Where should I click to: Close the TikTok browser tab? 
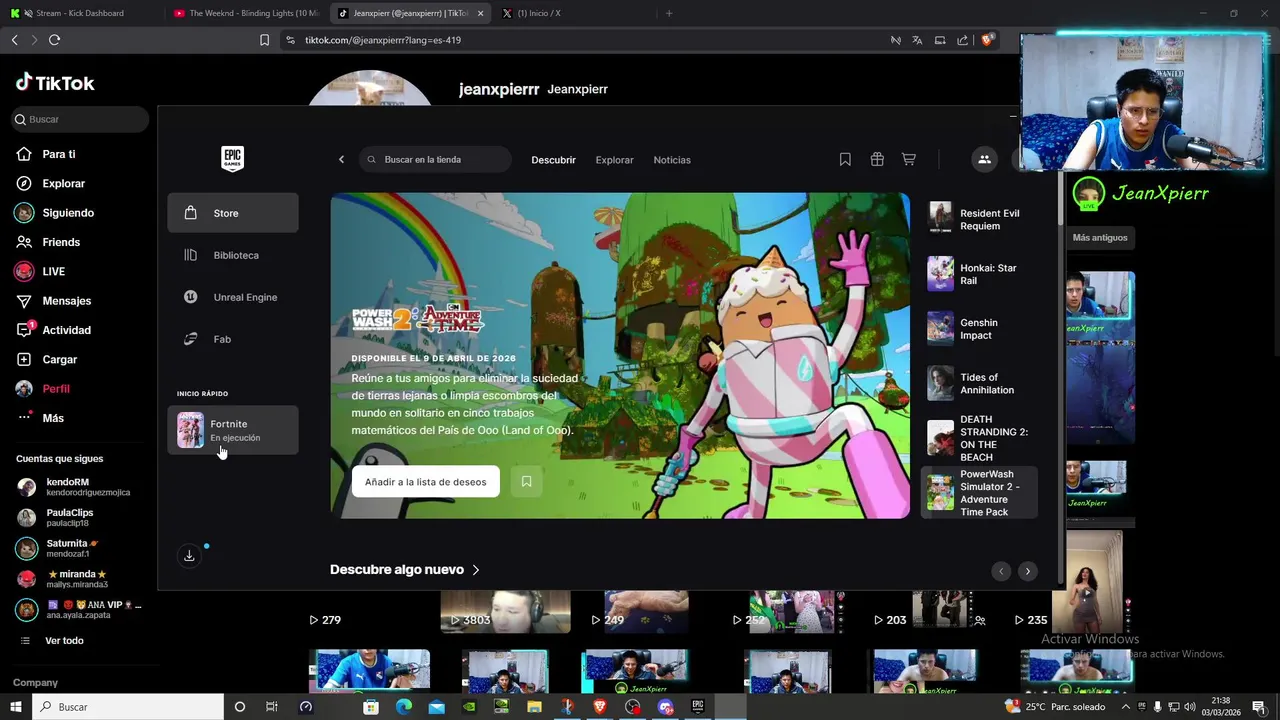tap(481, 13)
